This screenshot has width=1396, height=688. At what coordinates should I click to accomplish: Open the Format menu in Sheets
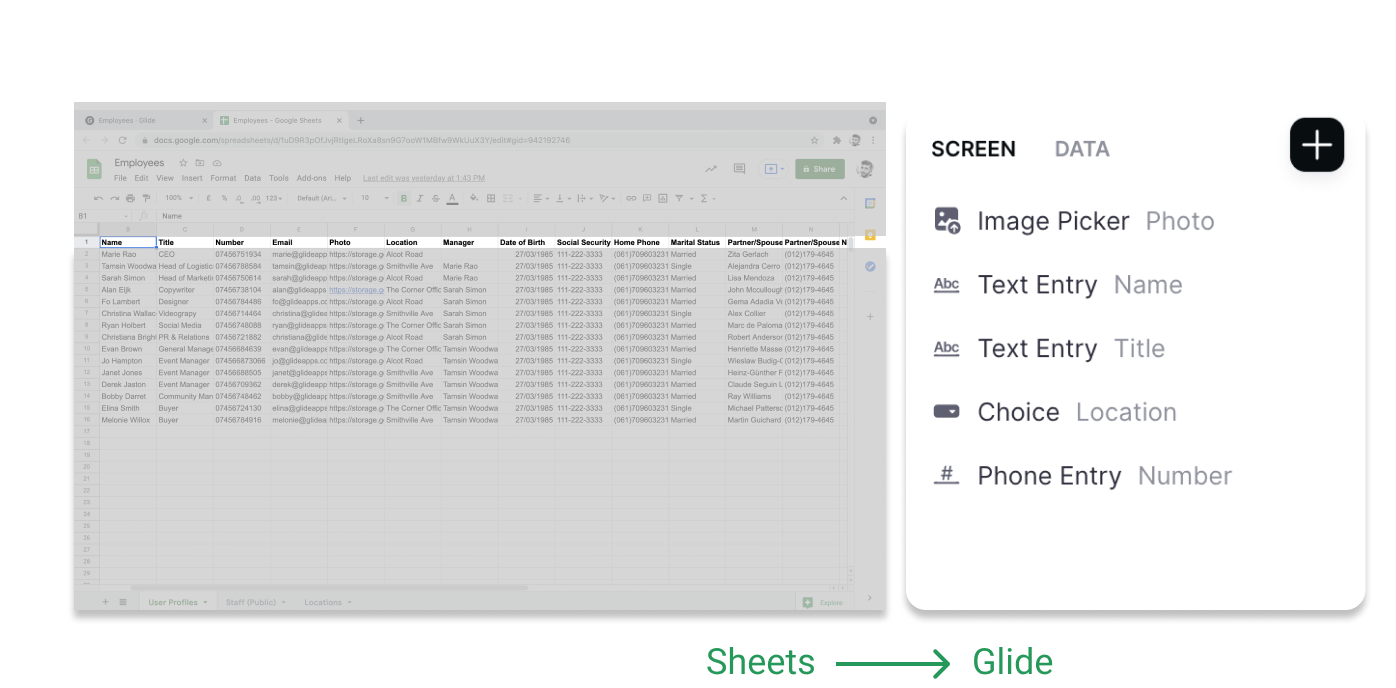coord(223,178)
